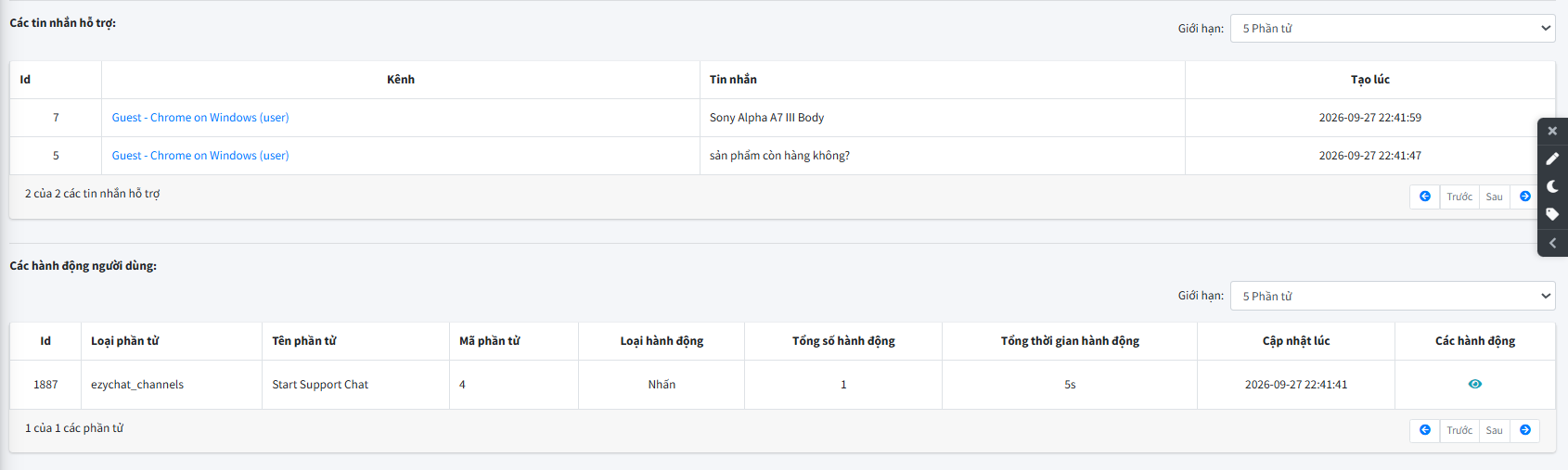The height and width of the screenshot is (470, 1568).
Task: Click Trước button in support messages pagination
Action: (1459, 197)
